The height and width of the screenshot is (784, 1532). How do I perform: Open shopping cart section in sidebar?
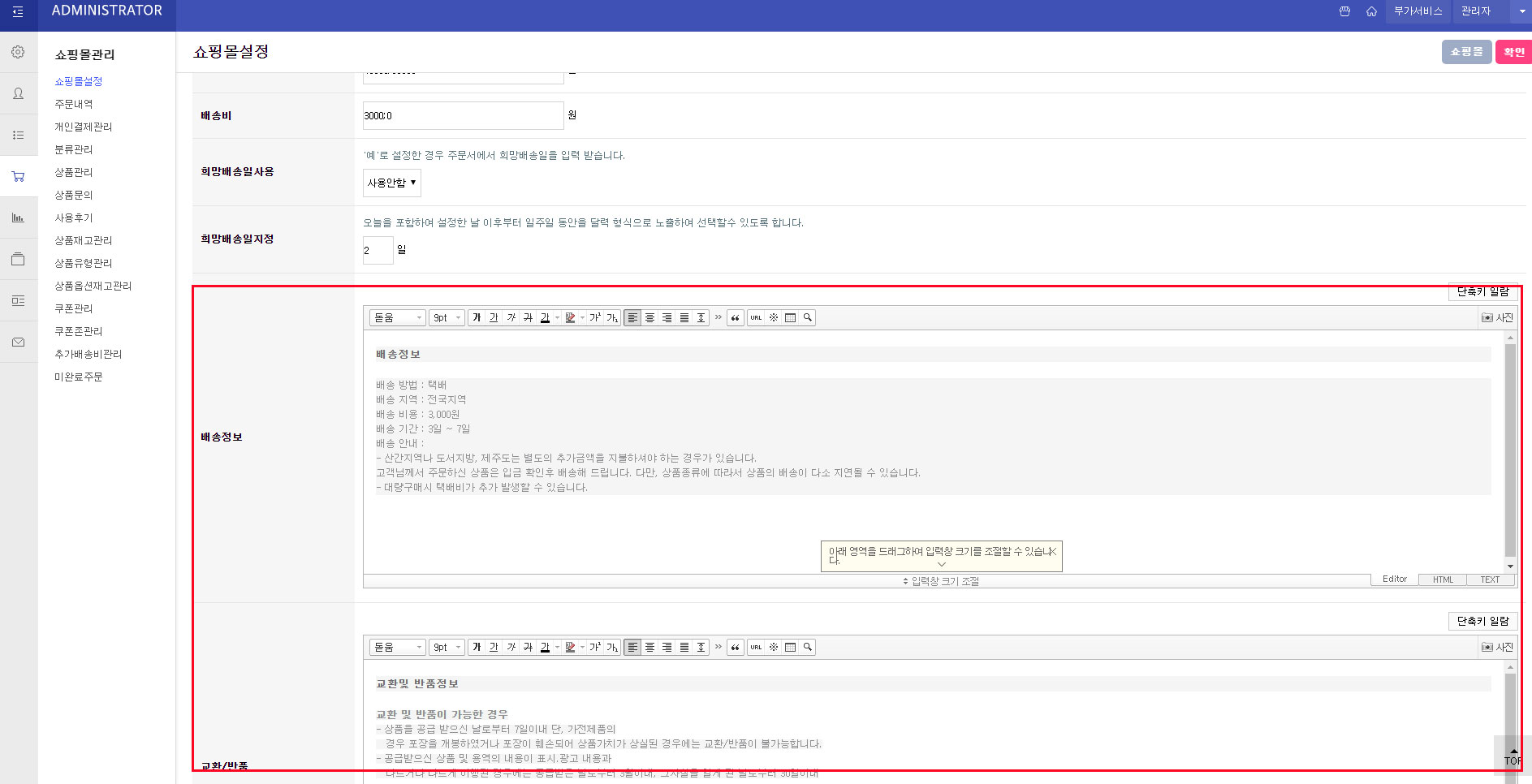[x=18, y=176]
